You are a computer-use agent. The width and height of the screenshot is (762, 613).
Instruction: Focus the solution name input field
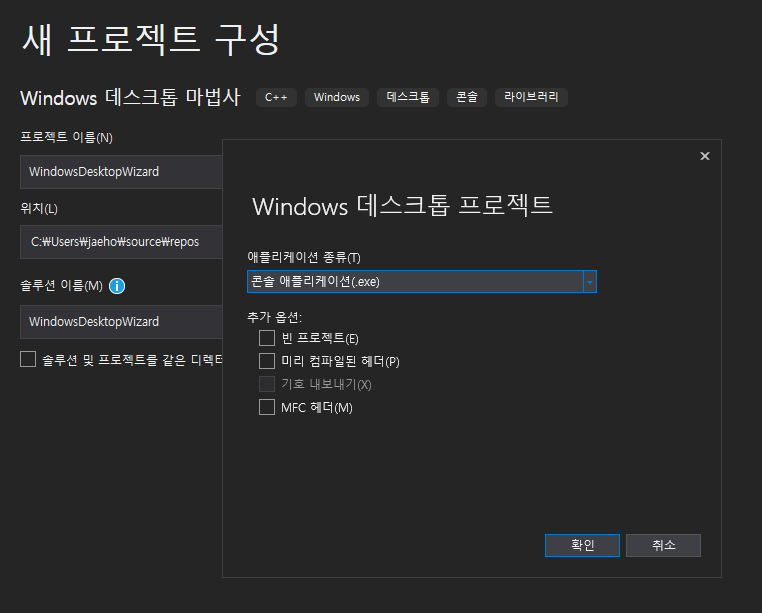121,322
